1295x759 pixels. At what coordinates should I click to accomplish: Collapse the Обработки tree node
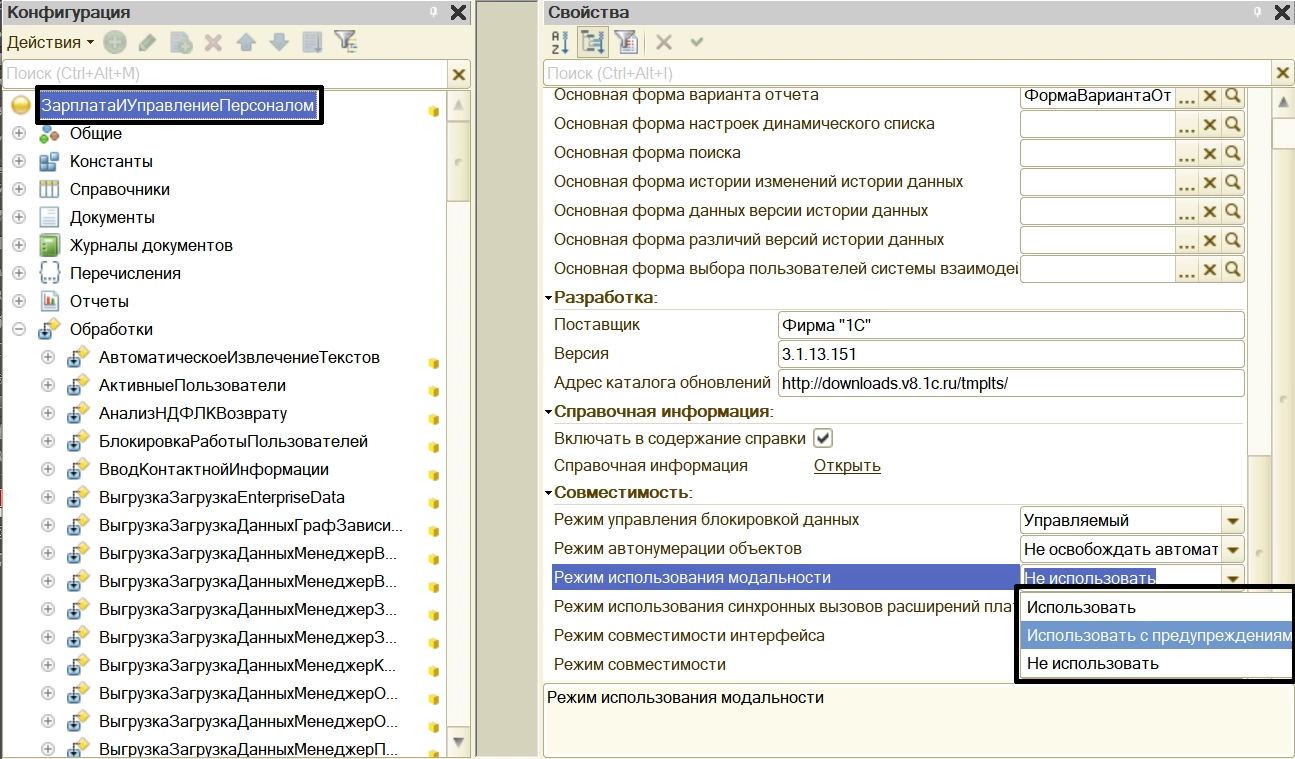coord(19,329)
